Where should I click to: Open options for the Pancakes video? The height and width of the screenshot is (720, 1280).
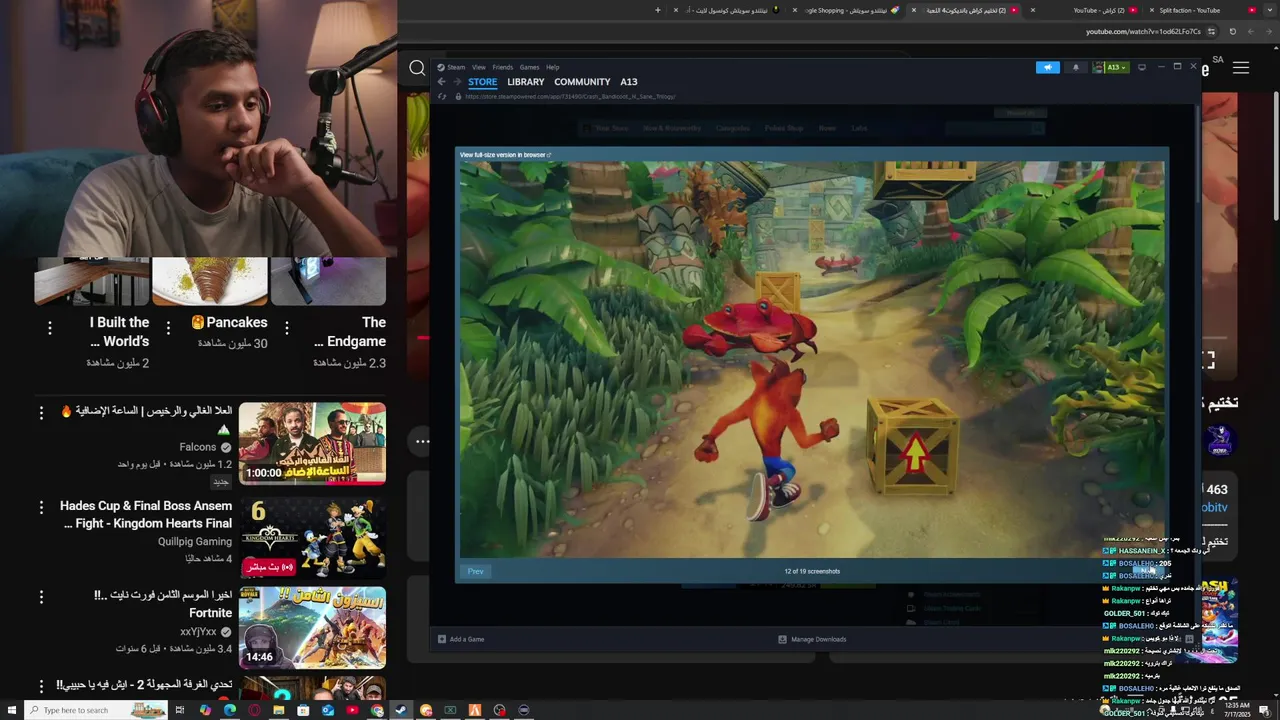[168, 327]
